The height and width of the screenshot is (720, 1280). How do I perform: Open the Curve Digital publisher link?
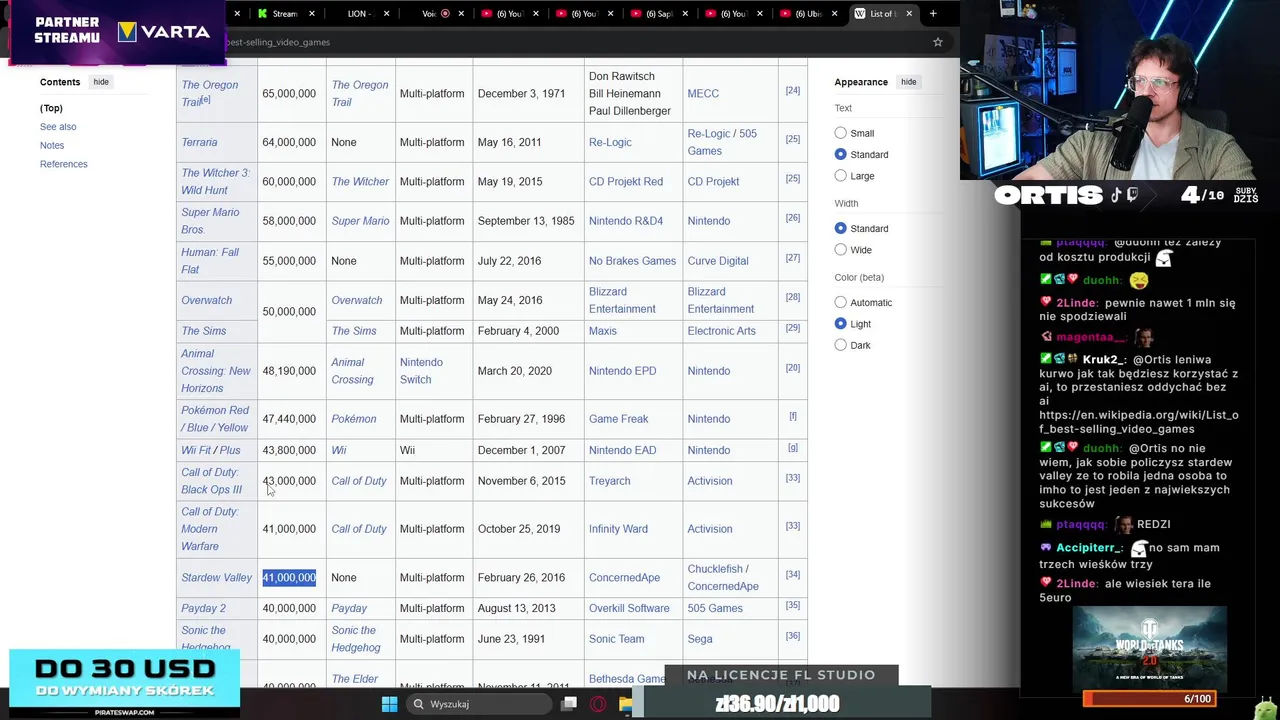(718, 261)
